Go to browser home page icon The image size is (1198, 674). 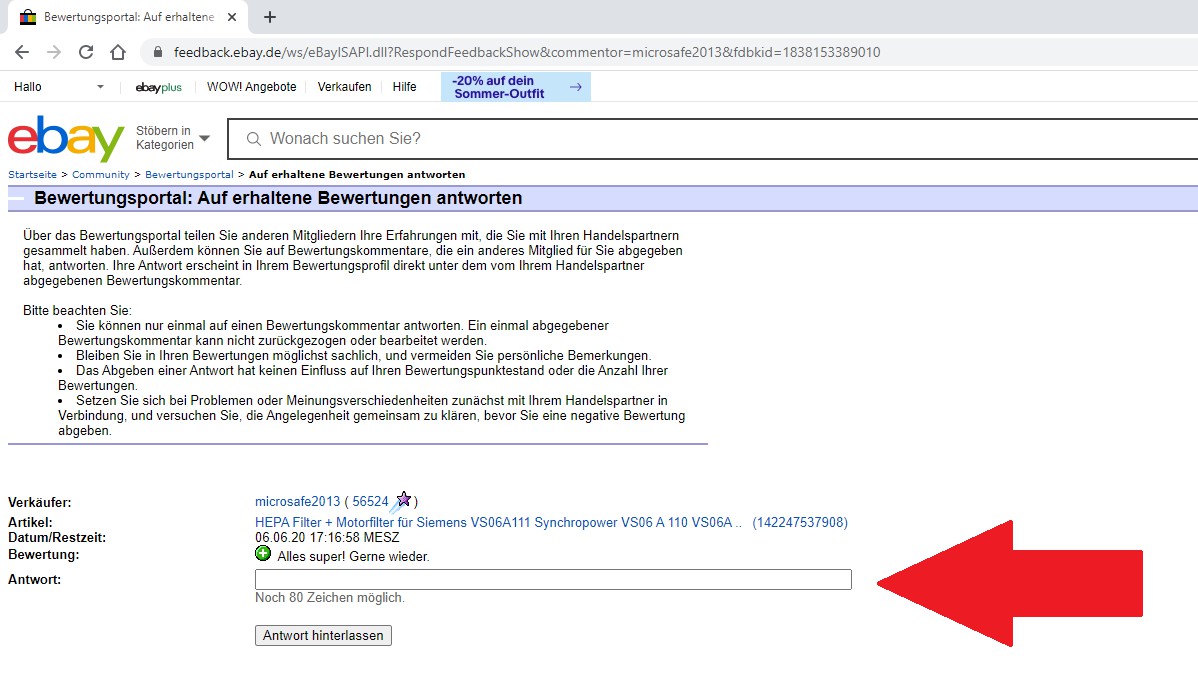[118, 52]
